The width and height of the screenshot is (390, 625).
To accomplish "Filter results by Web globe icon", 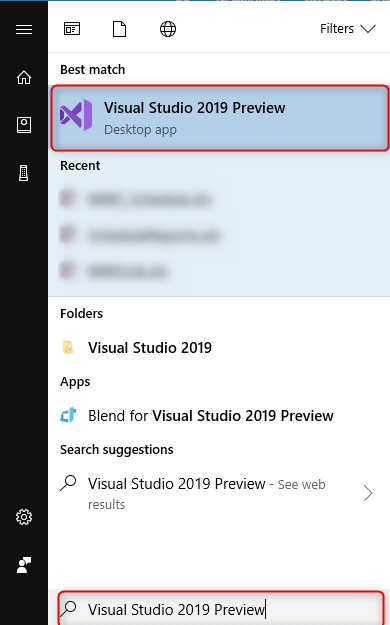I will click(x=168, y=29).
